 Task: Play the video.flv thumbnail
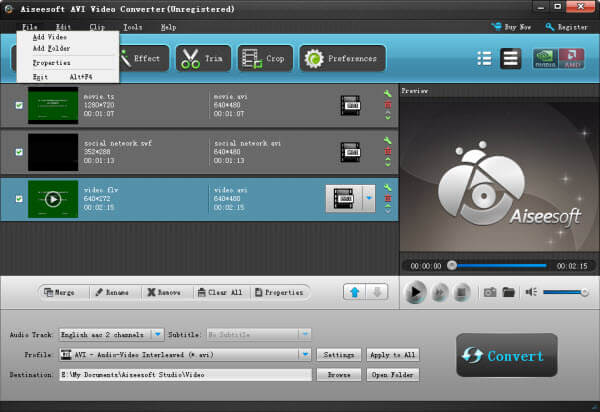point(53,199)
